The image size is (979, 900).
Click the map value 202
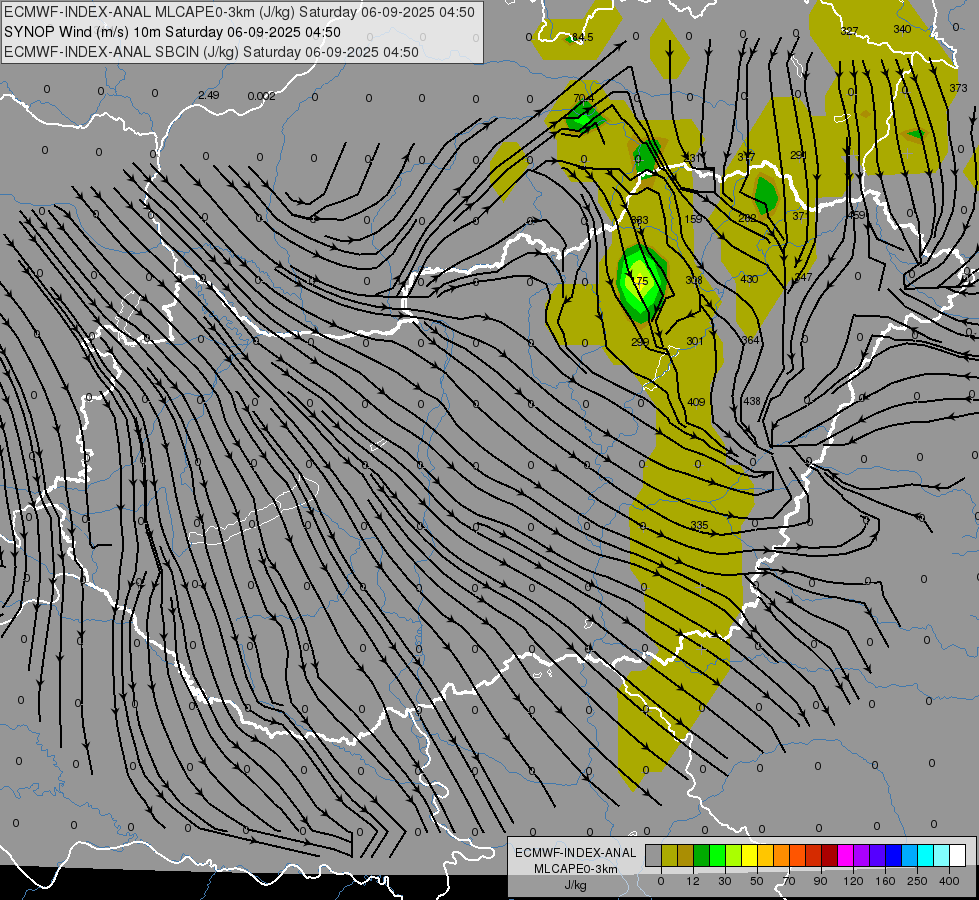[x=747, y=218]
